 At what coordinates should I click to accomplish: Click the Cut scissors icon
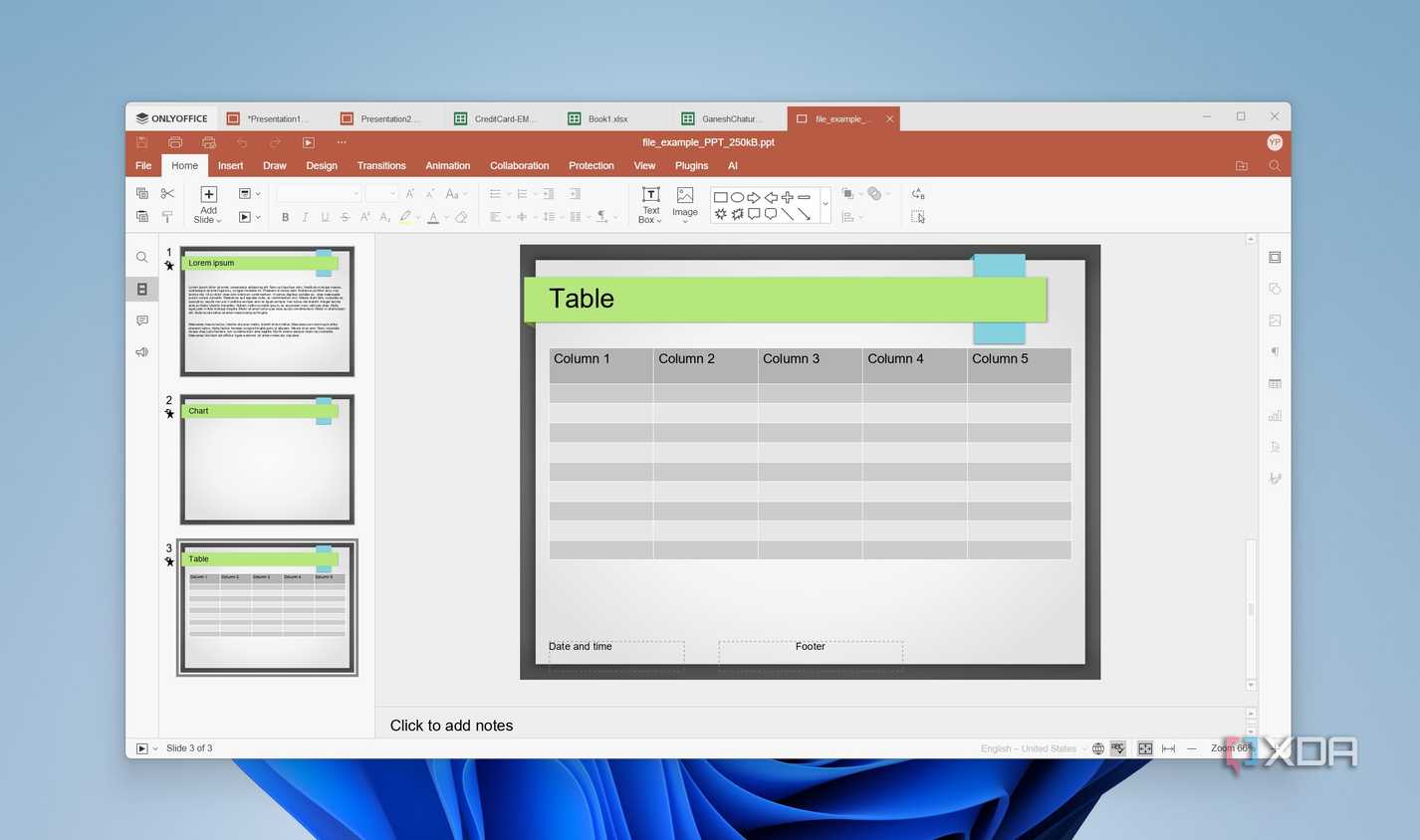(167, 194)
